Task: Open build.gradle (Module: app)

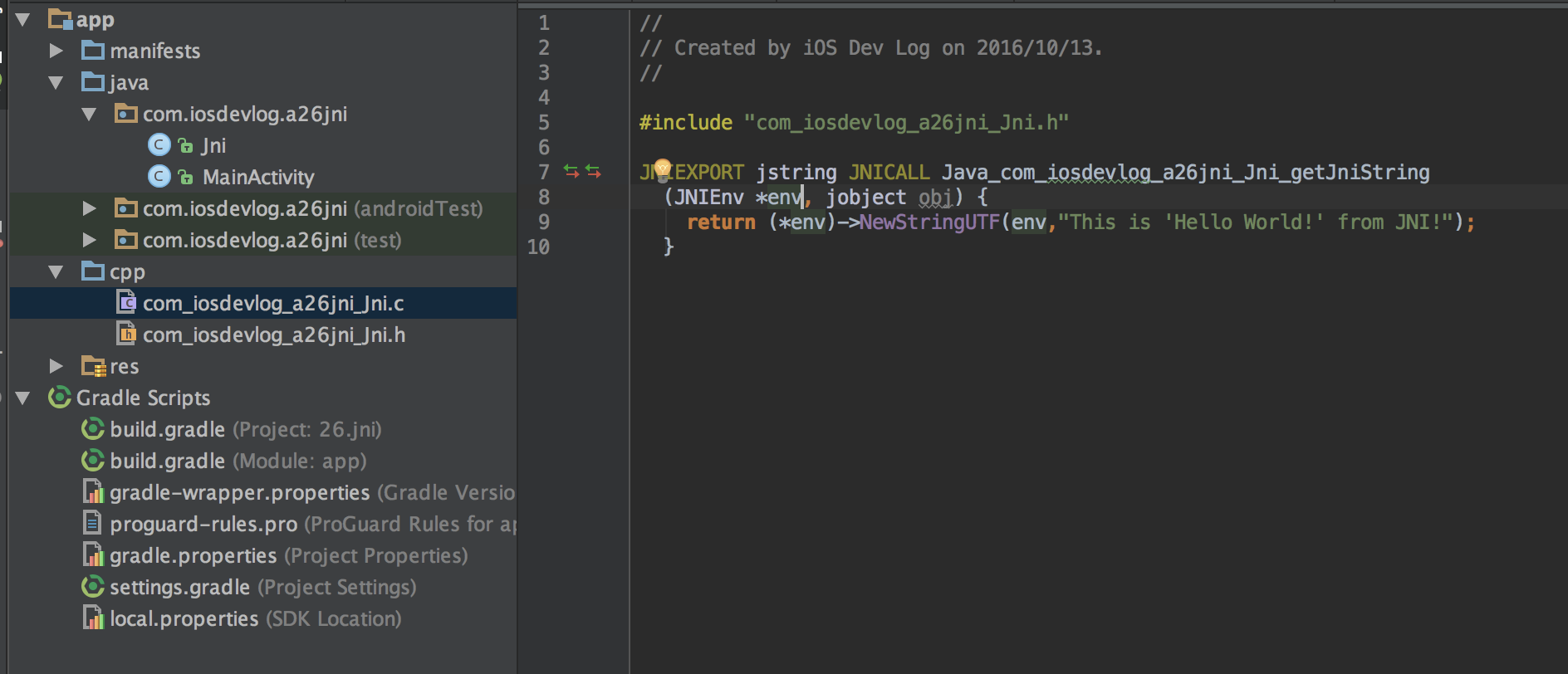Action: pyautogui.click(x=238, y=461)
